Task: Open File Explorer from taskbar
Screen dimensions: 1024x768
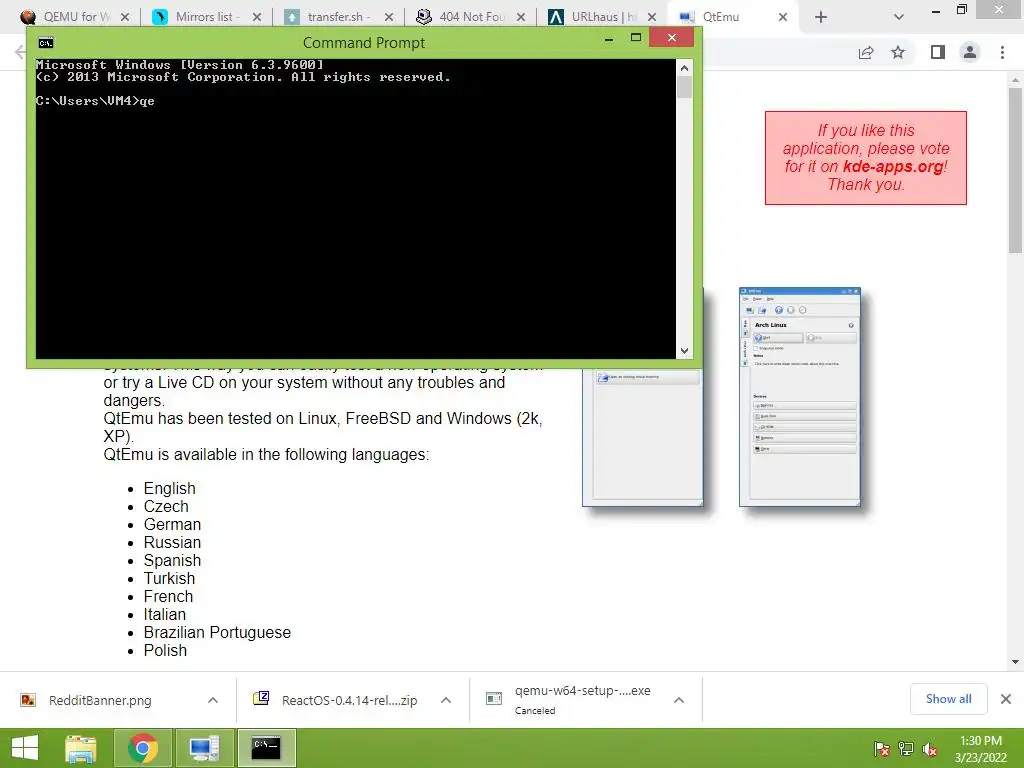Action: 81,748
